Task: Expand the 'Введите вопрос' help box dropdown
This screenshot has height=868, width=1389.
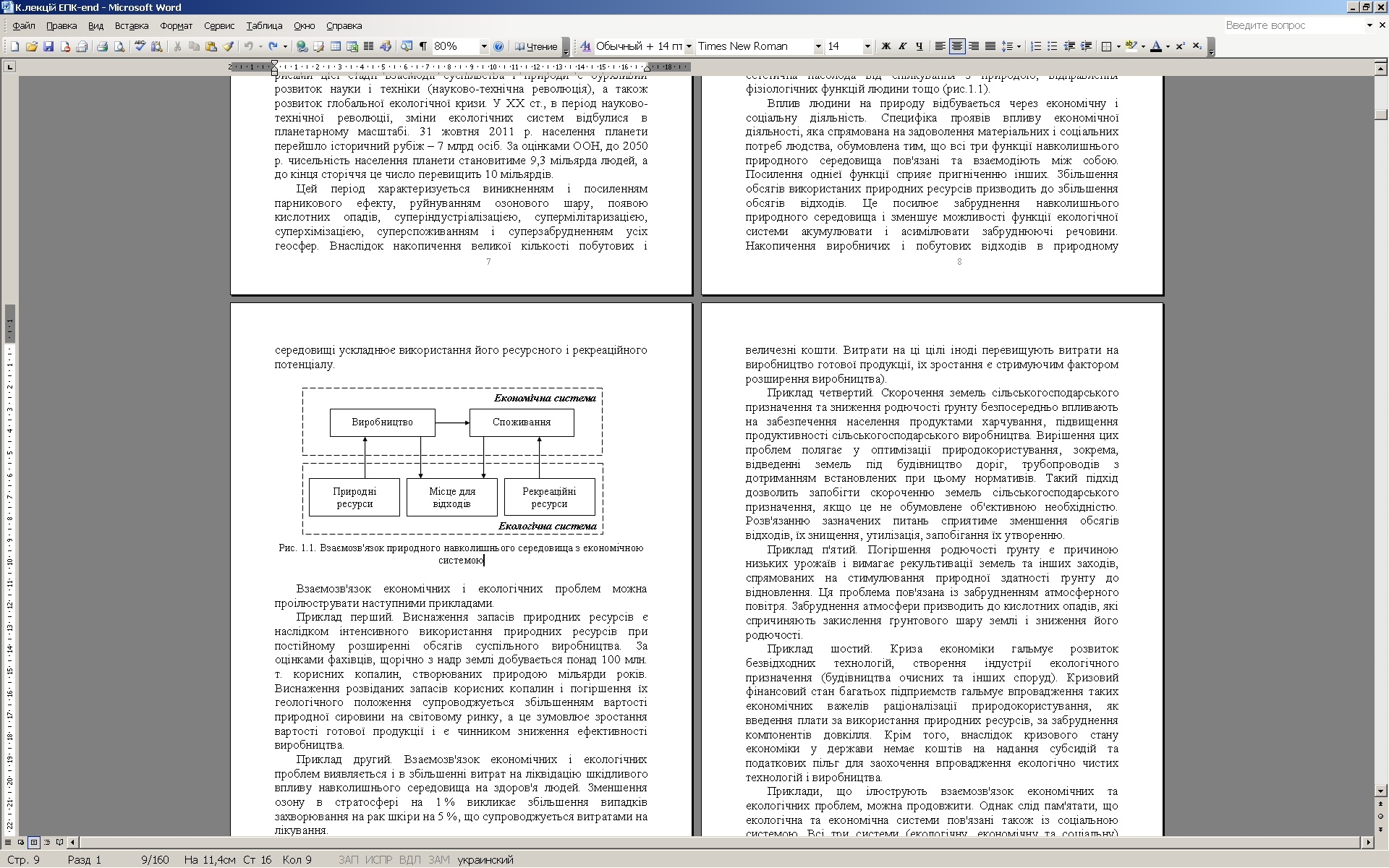Action: click(1369, 25)
